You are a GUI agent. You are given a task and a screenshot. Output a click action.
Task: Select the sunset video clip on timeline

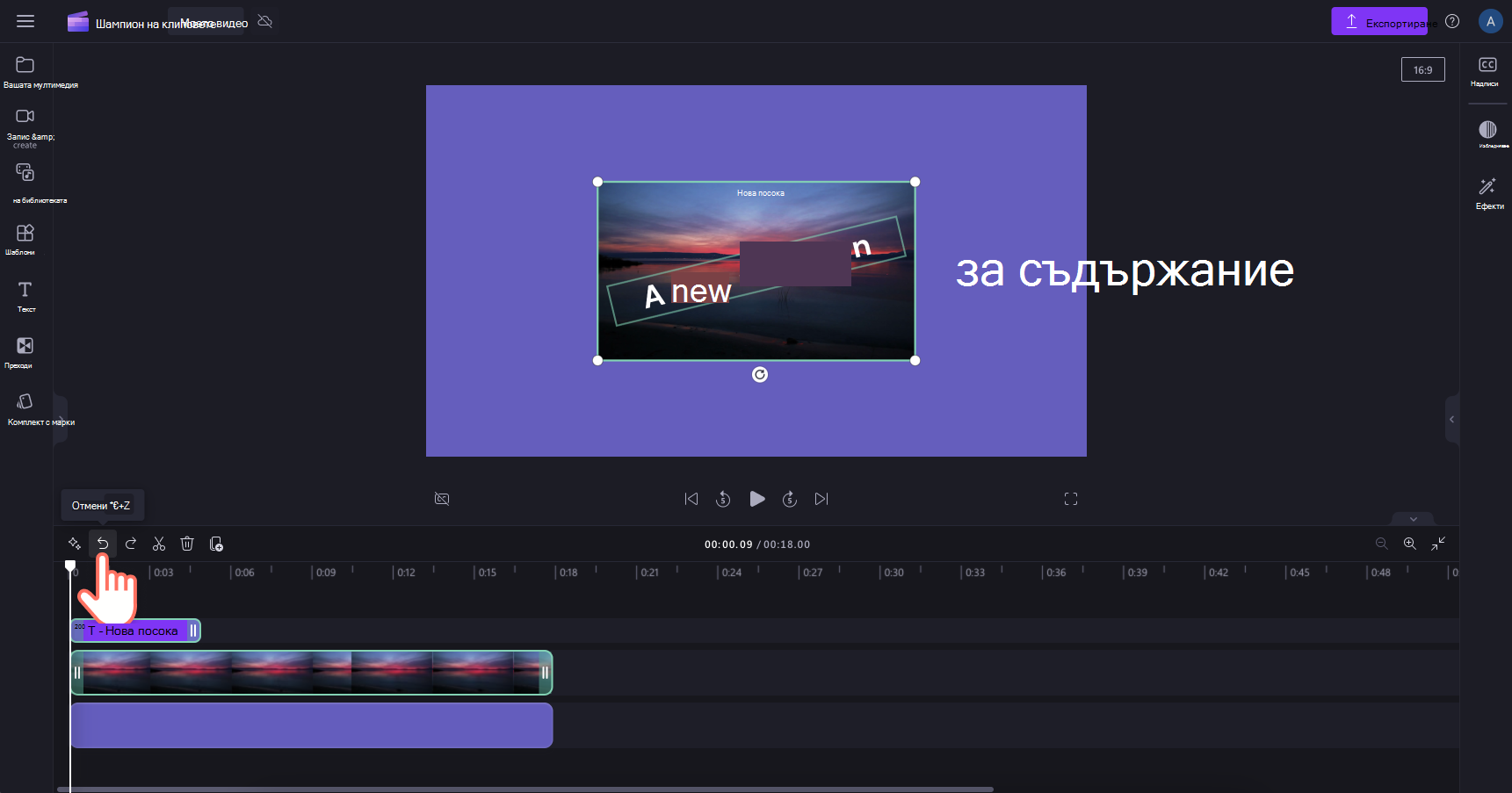pos(311,673)
